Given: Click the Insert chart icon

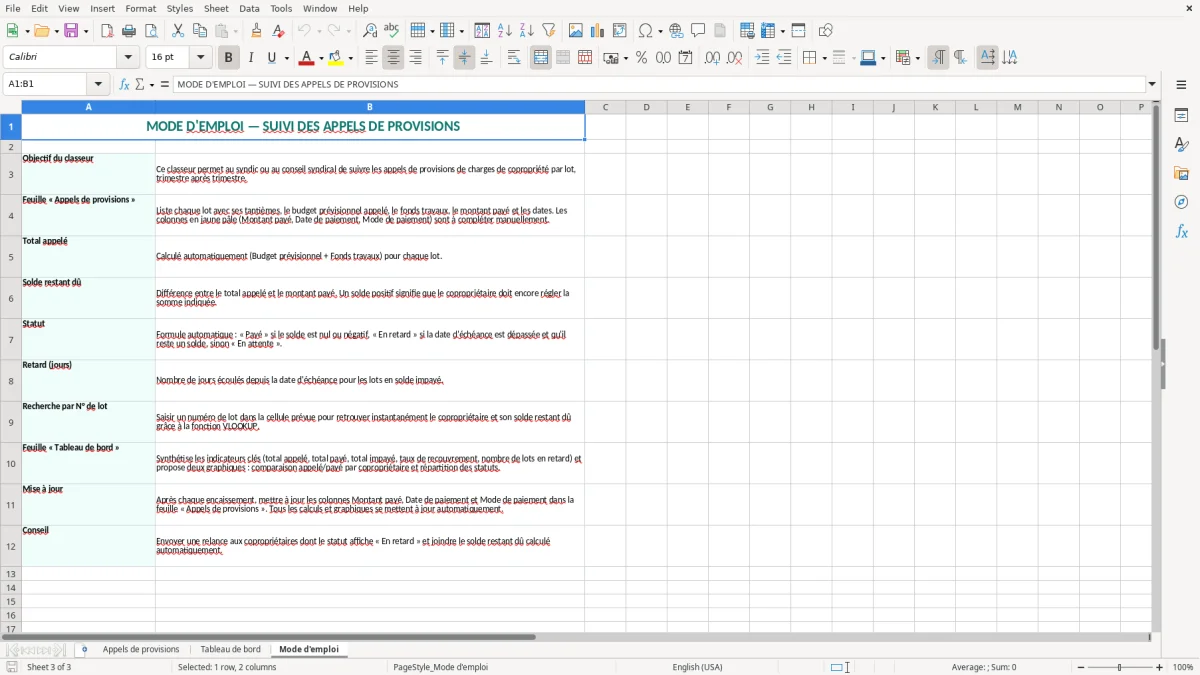Looking at the screenshot, I should (x=598, y=31).
